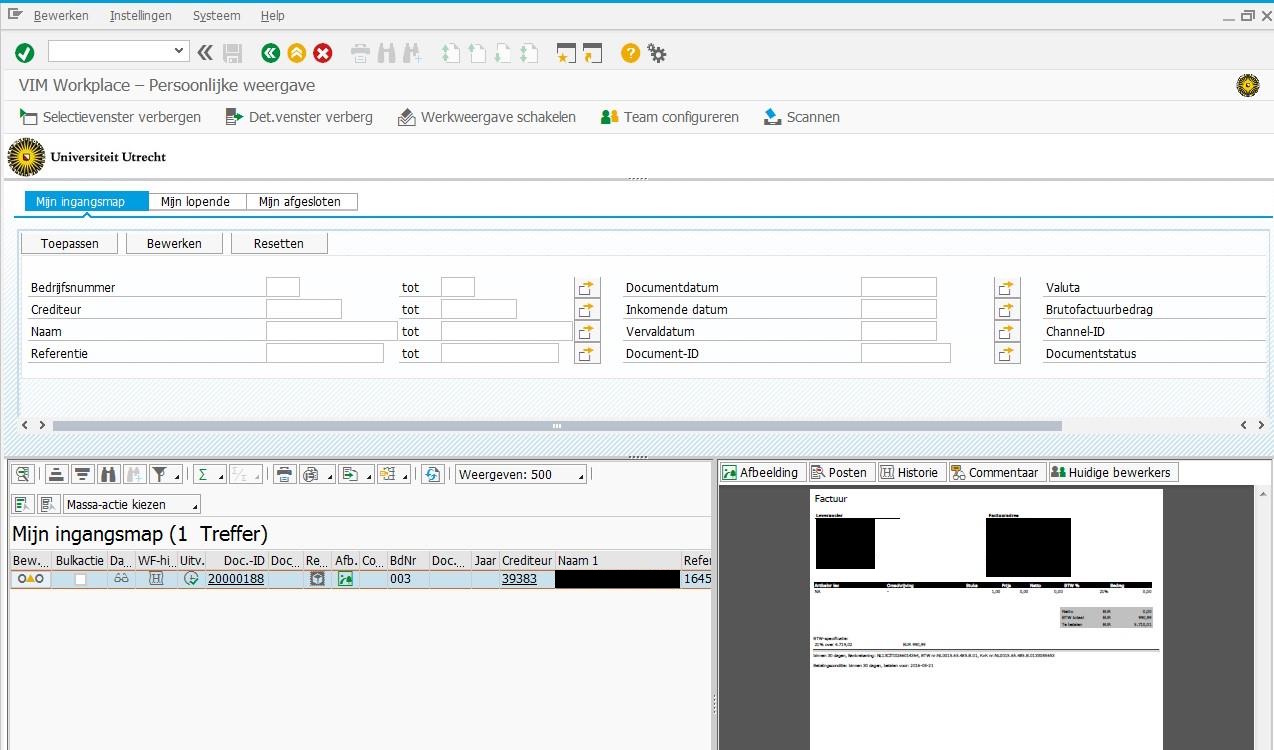Click the Refresh list icon
Image resolution: width=1274 pixels, height=750 pixels.
[x=432, y=474]
